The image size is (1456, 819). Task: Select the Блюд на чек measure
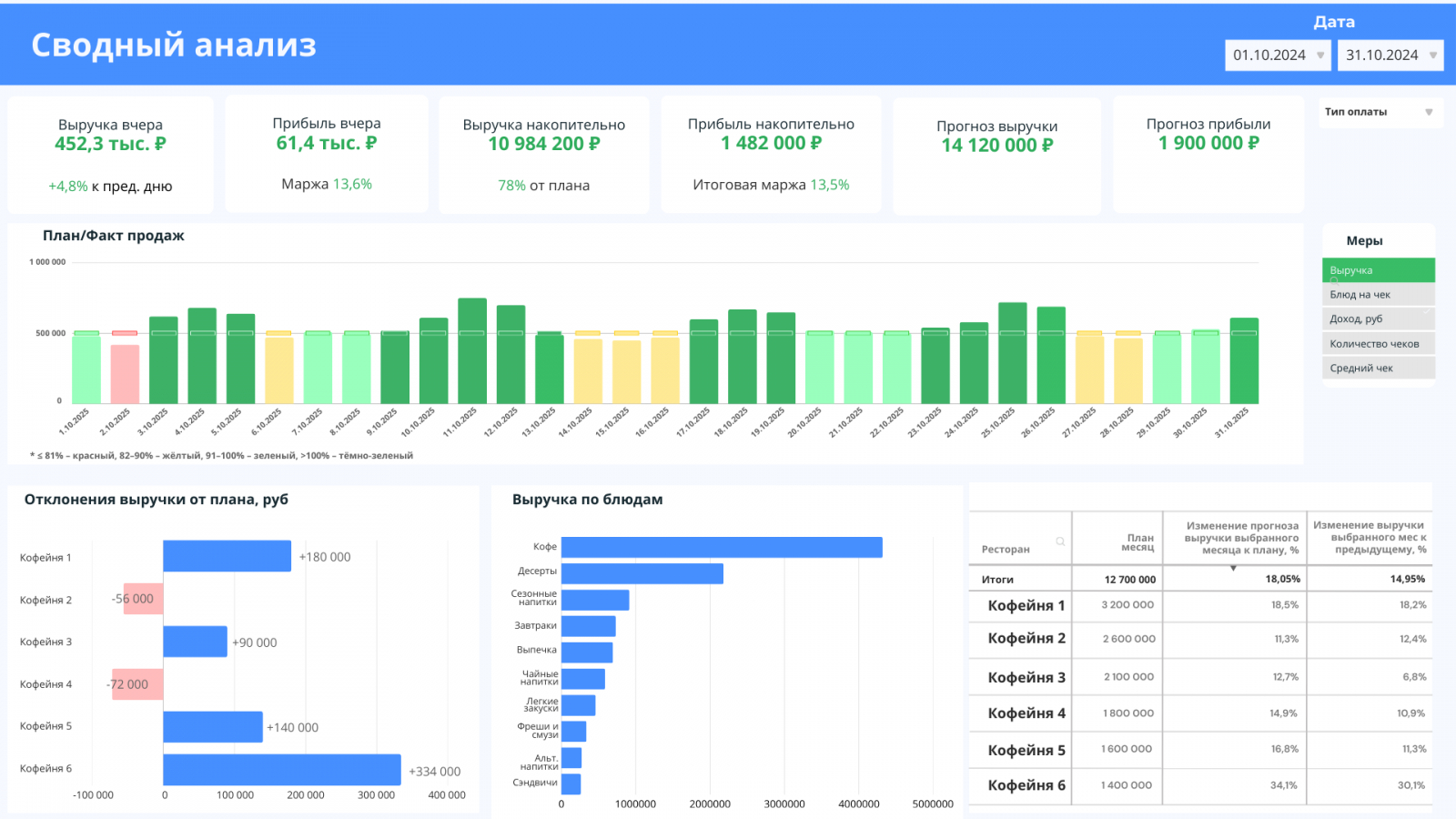[x=1378, y=295]
